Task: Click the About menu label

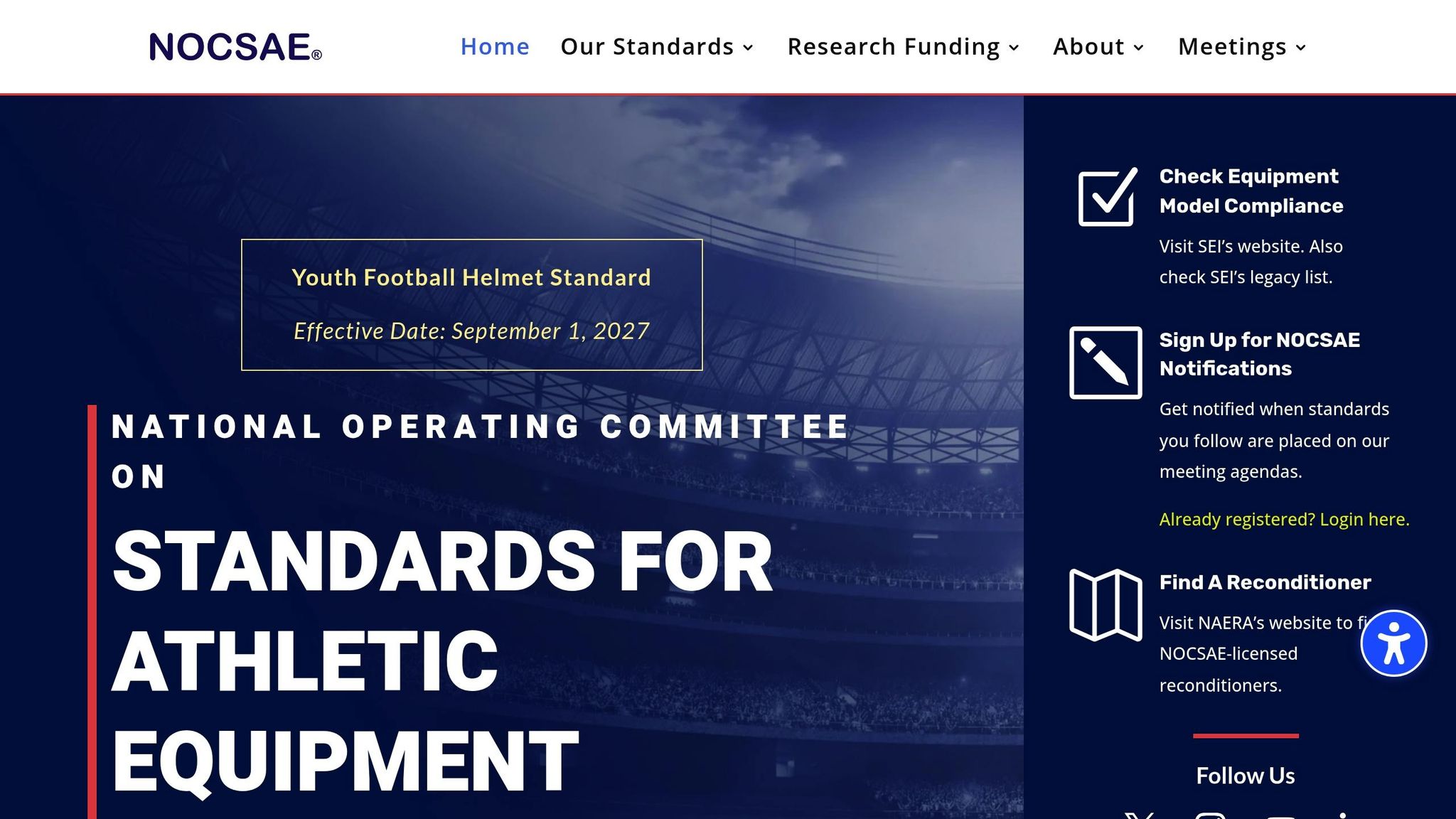Action: (1088, 47)
